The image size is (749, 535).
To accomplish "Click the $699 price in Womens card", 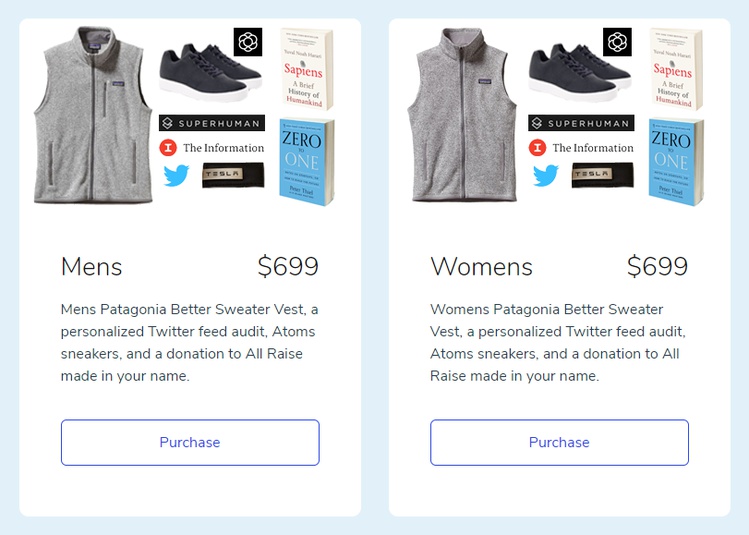I will pyautogui.click(x=657, y=266).
